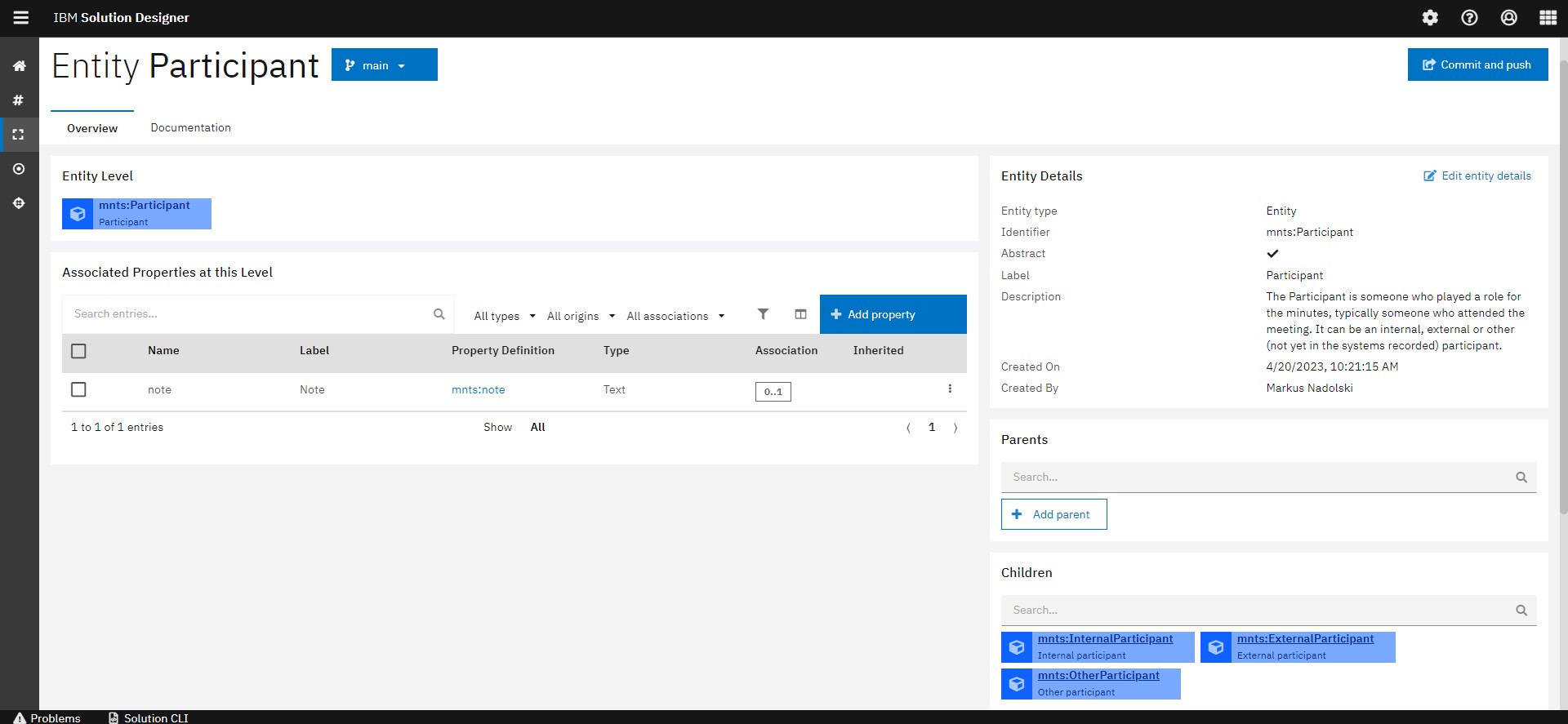This screenshot has height=724, width=1568.
Task: Switch to the Documentation tab
Action: tap(190, 128)
